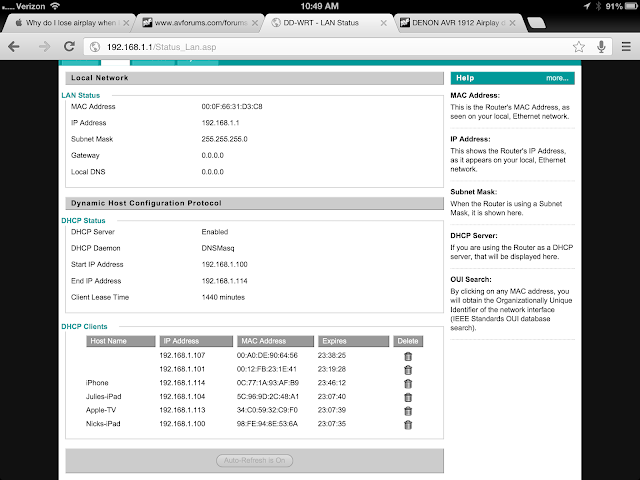
Task: Tap the location arrow icon in status bar
Action: [x=587, y=6]
